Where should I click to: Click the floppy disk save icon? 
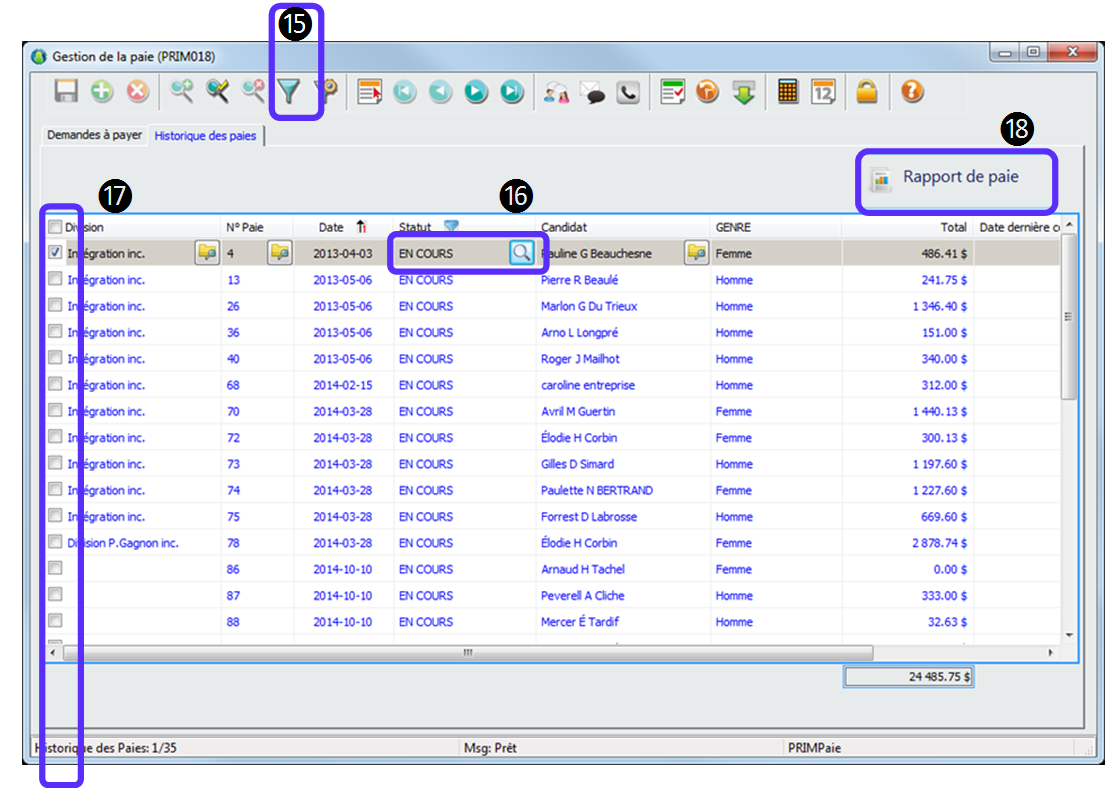tap(67, 93)
